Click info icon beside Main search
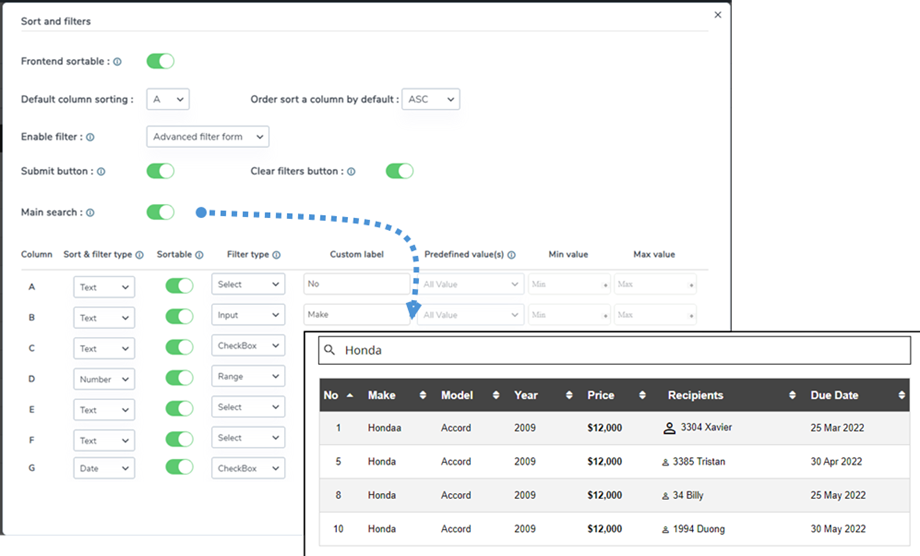Screen dimensions: 920x556 (90, 213)
